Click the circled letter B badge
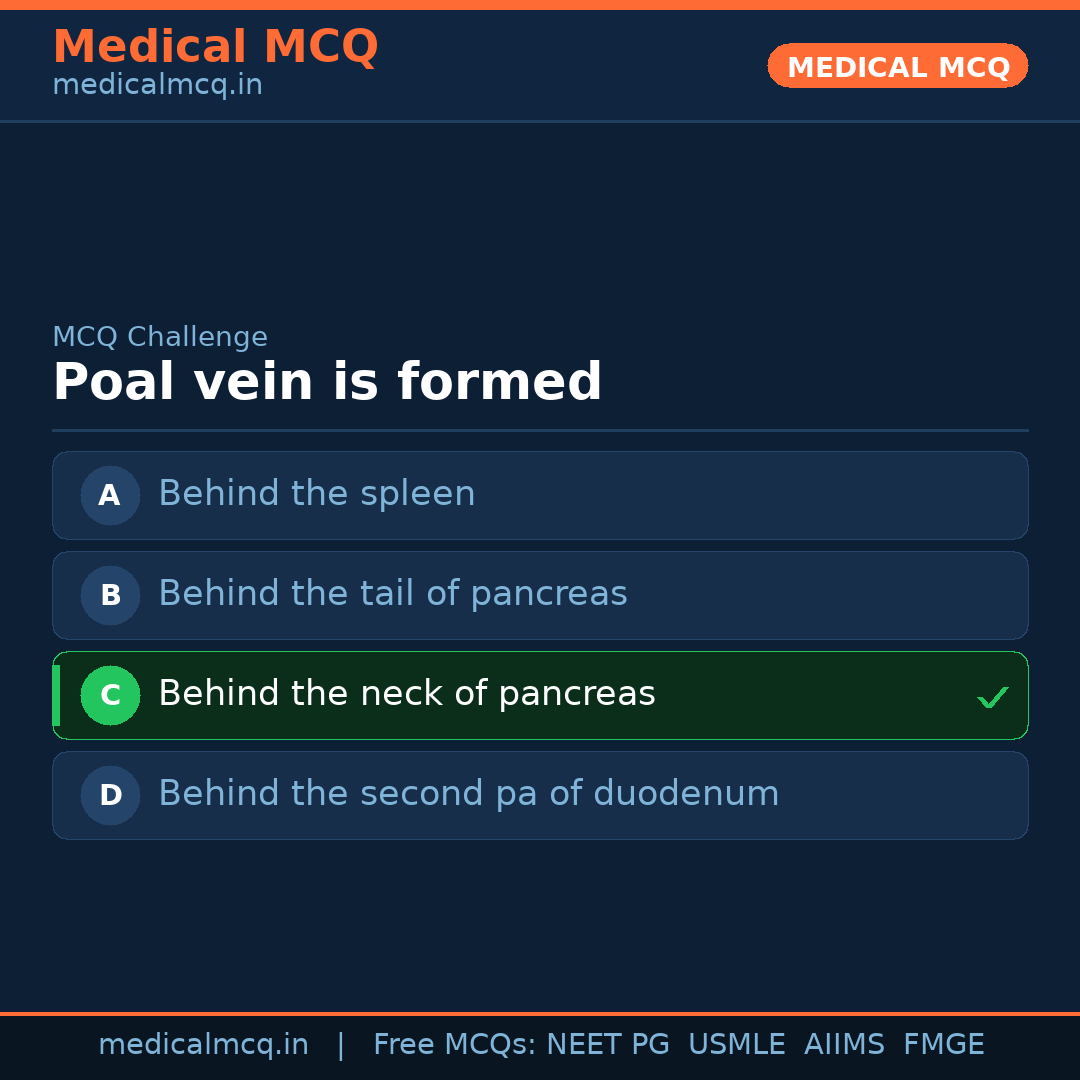The height and width of the screenshot is (1080, 1080). pyautogui.click(x=110, y=595)
